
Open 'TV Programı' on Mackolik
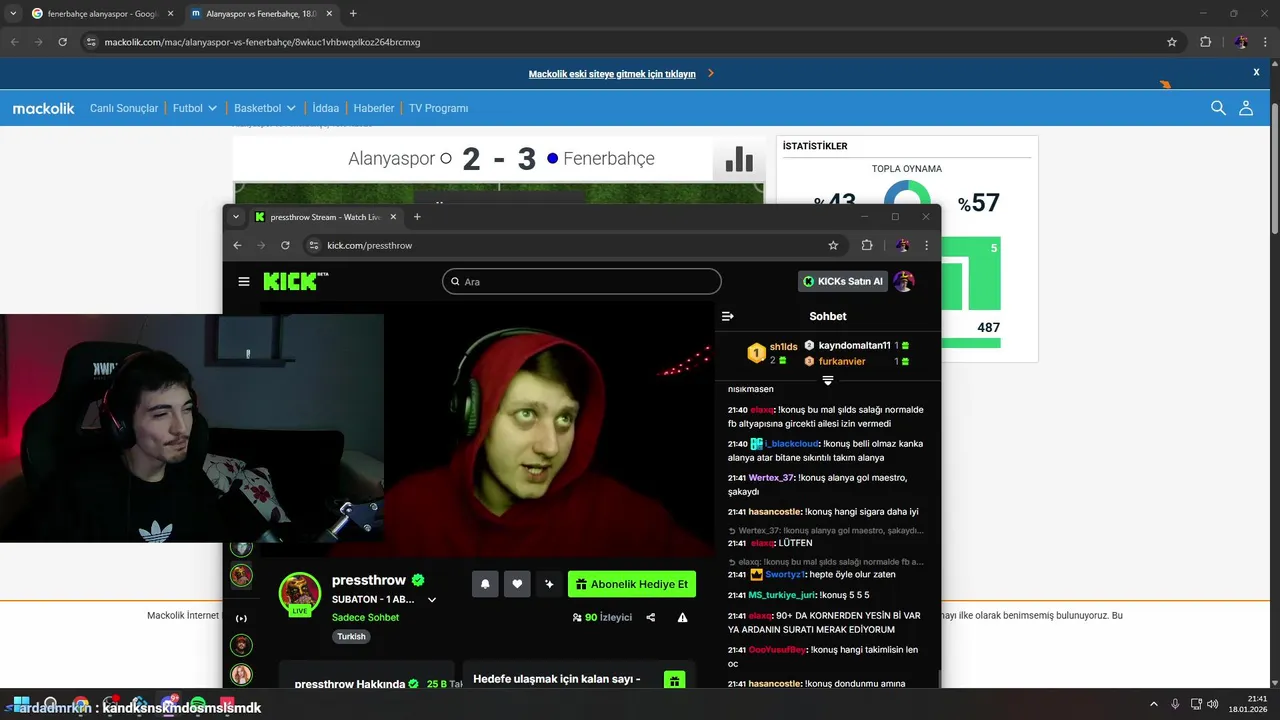tap(438, 108)
